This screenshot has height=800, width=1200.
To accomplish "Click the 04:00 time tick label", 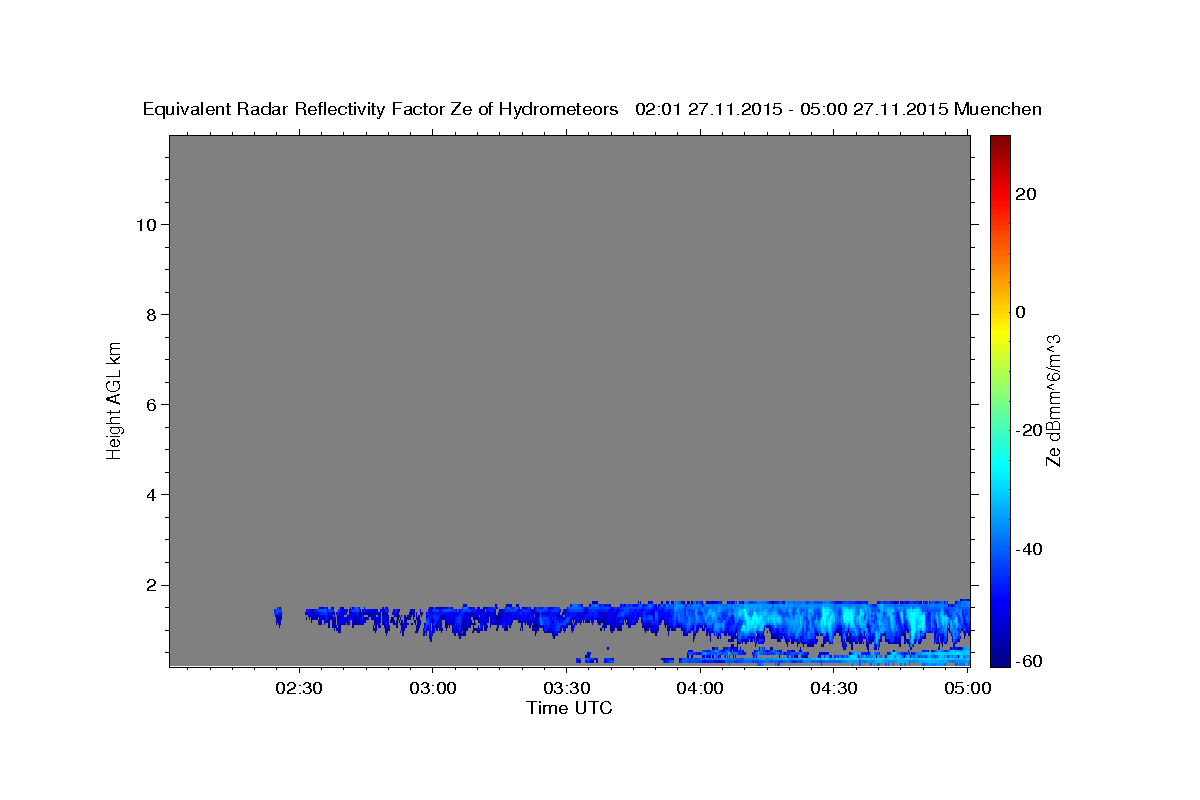I will tap(700, 689).
